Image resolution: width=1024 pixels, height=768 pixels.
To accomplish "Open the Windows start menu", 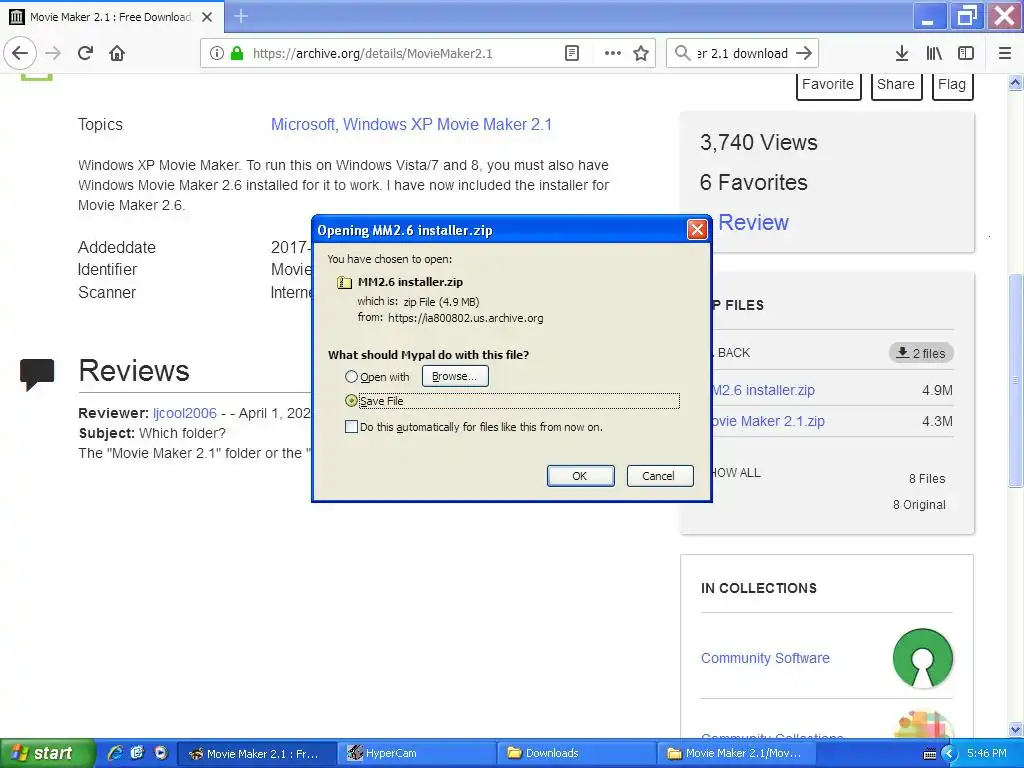I will [47, 753].
